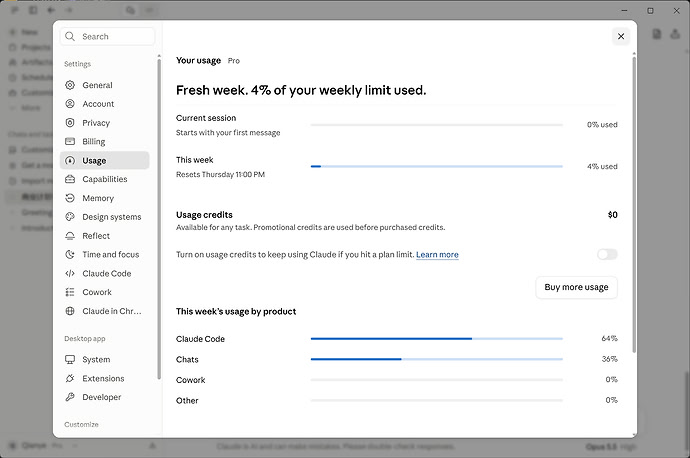Click the 36% Chats value
690x458 pixels.
609,359
